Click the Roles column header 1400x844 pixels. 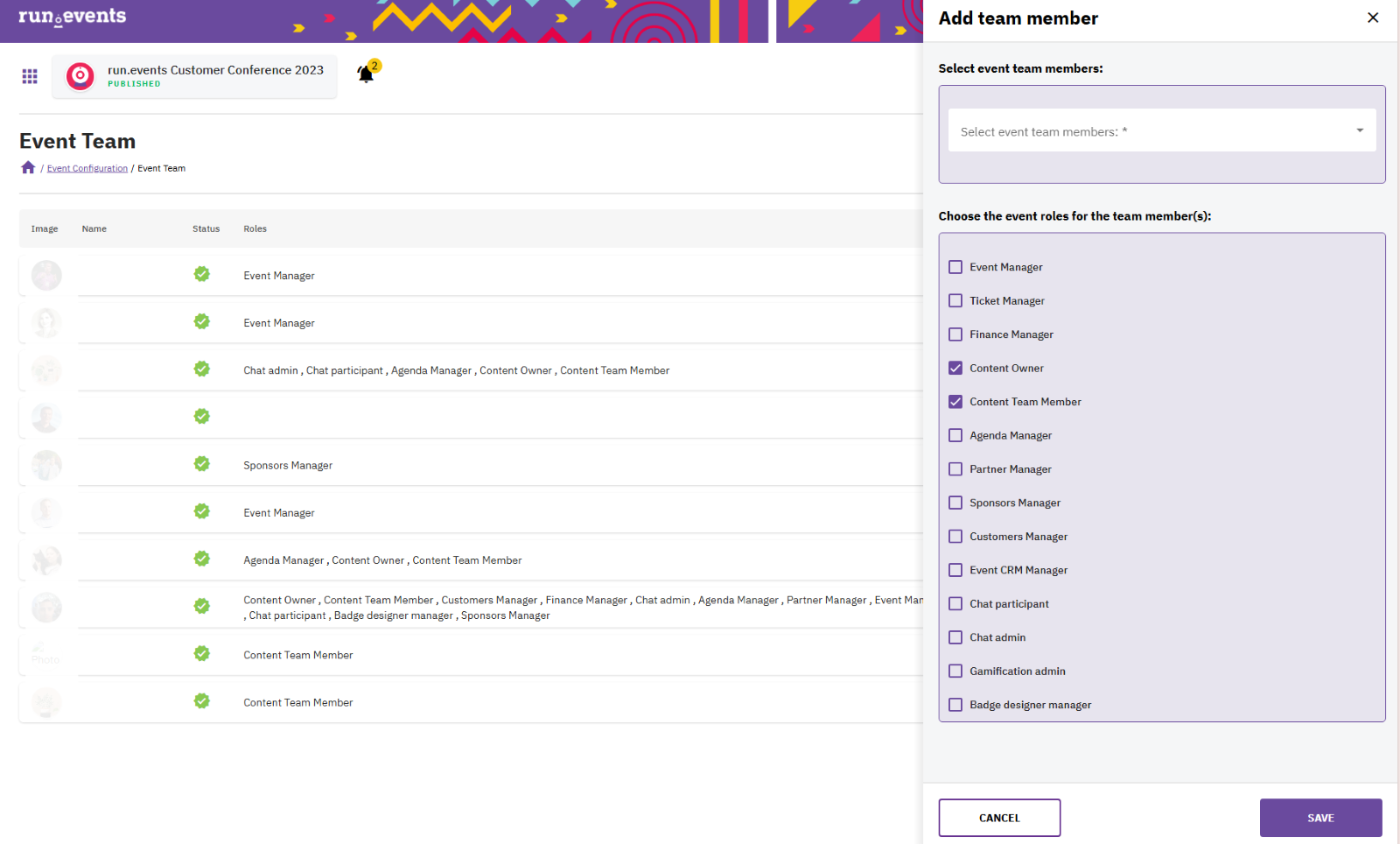pyautogui.click(x=255, y=229)
